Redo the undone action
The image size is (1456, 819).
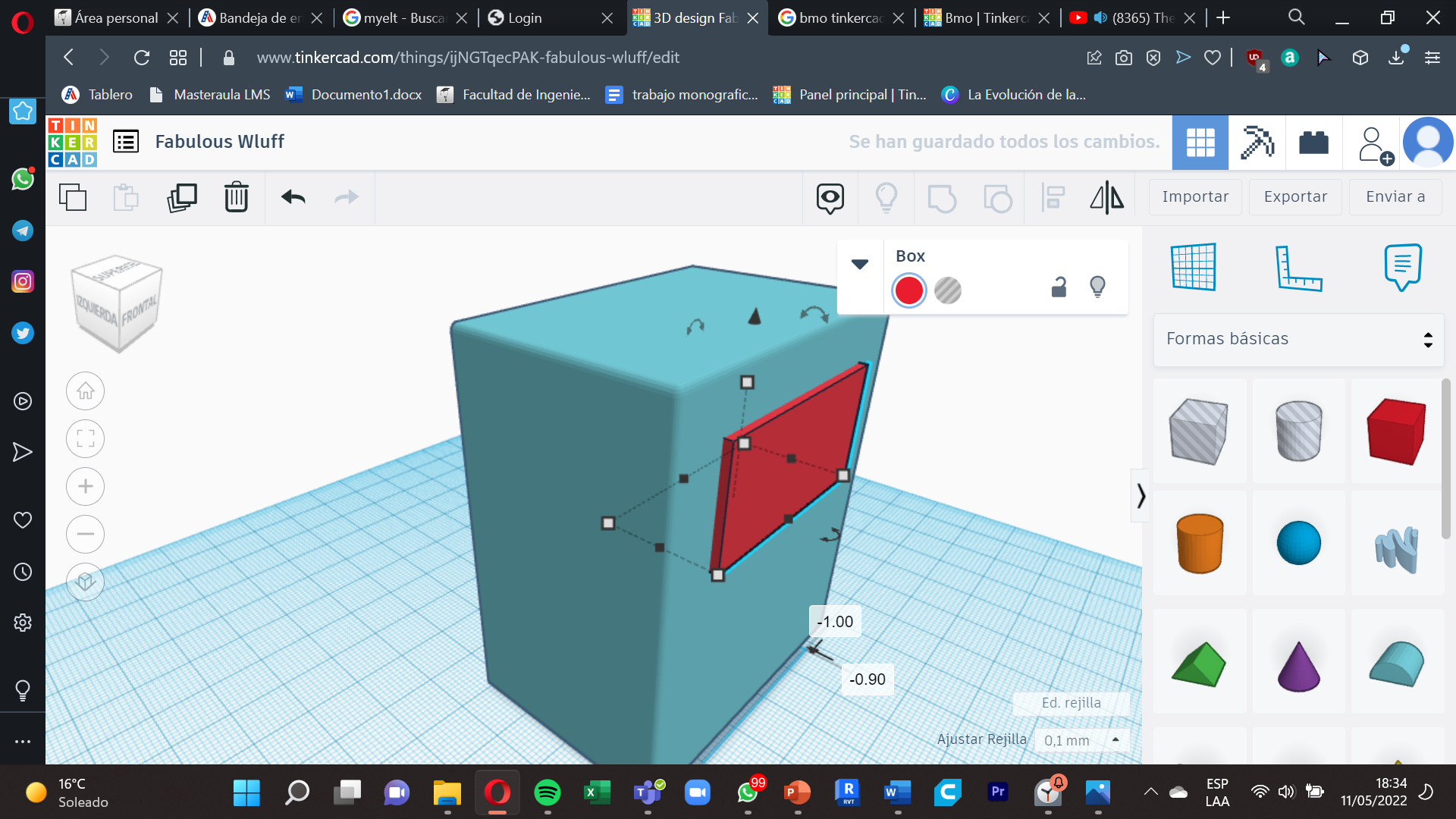point(347,197)
